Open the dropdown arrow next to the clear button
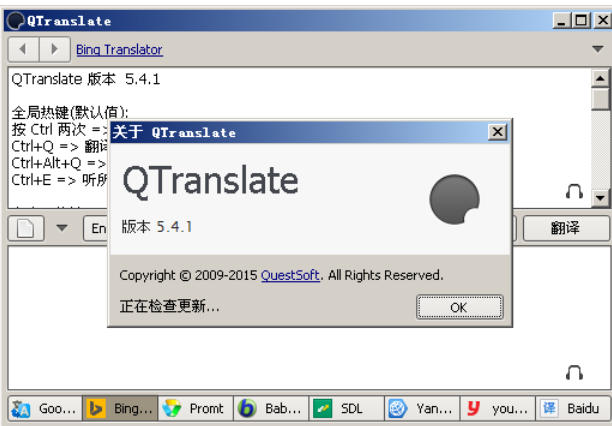Image resolution: width=612 pixels, height=426 pixels. coord(62,228)
